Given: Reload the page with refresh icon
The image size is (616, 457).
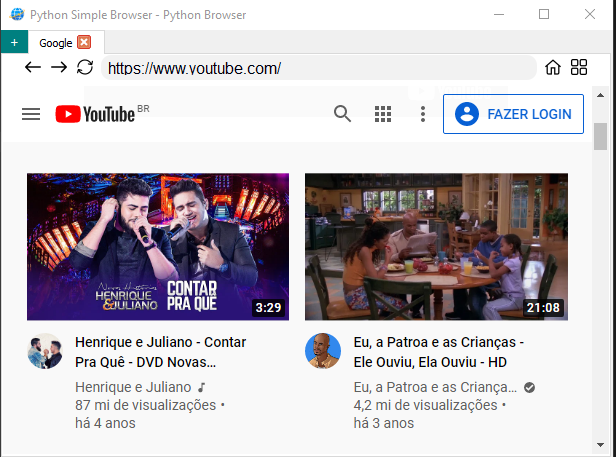Looking at the screenshot, I should [x=85, y=67].
